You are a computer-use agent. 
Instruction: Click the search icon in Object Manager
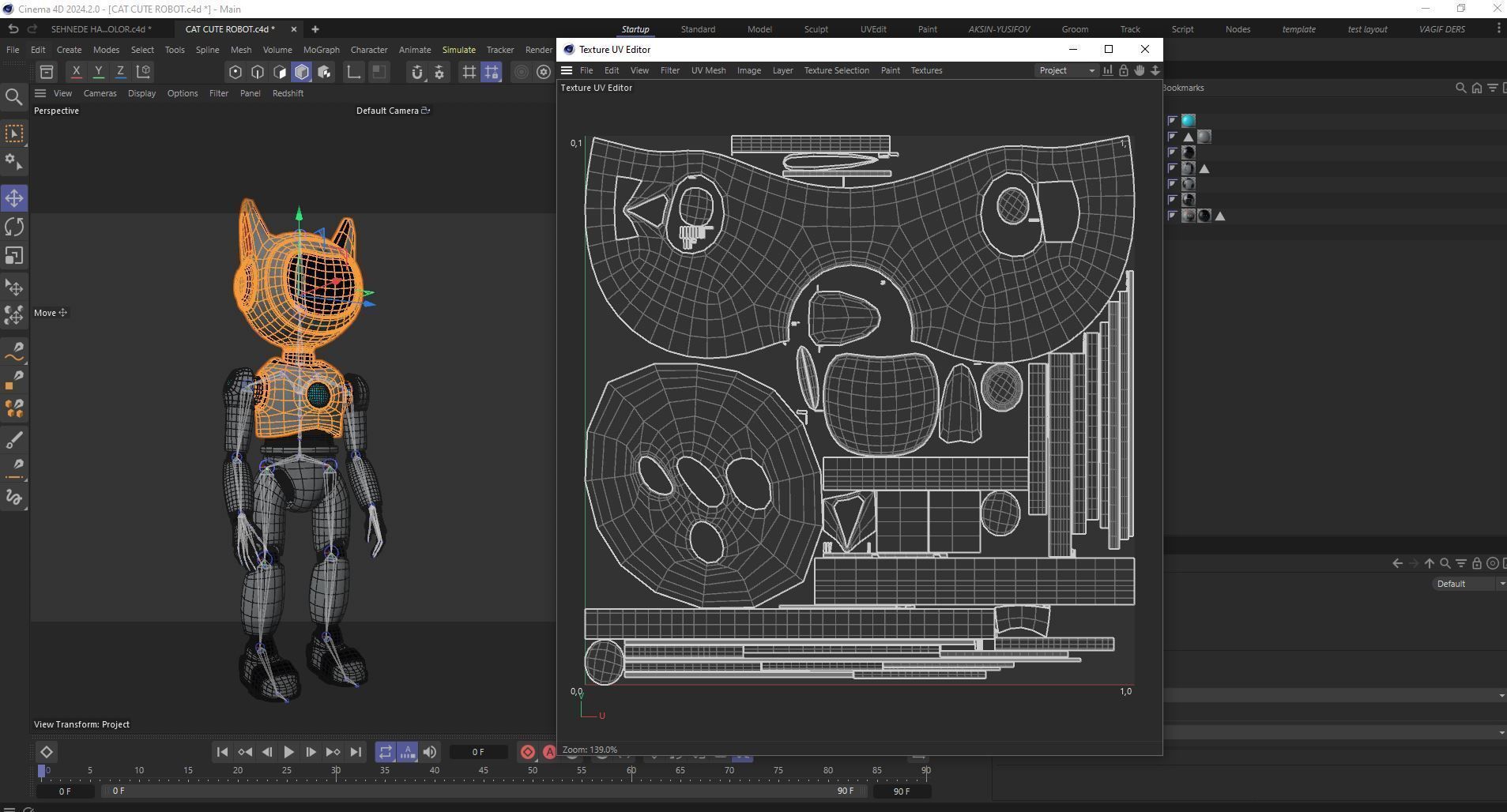tap(1461, 88)
